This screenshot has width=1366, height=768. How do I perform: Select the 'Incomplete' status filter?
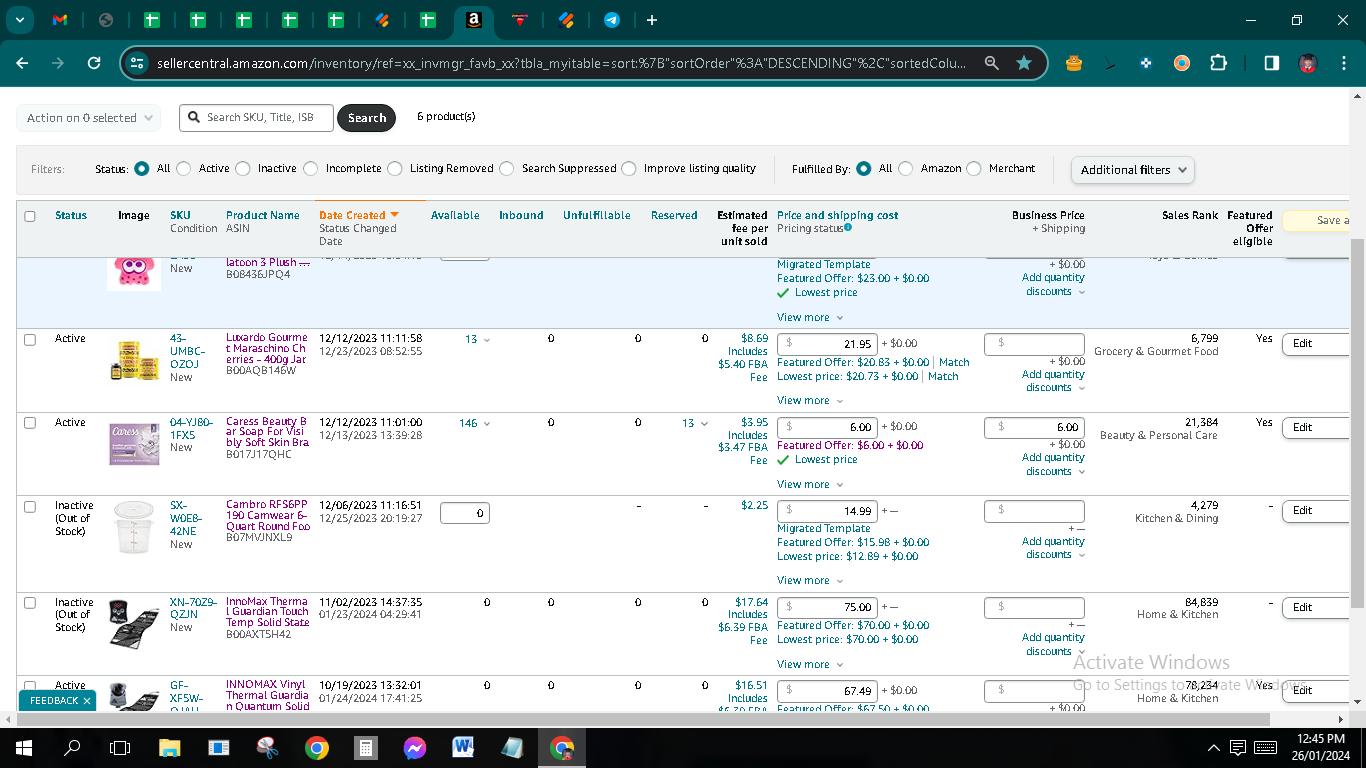[311, 169]
